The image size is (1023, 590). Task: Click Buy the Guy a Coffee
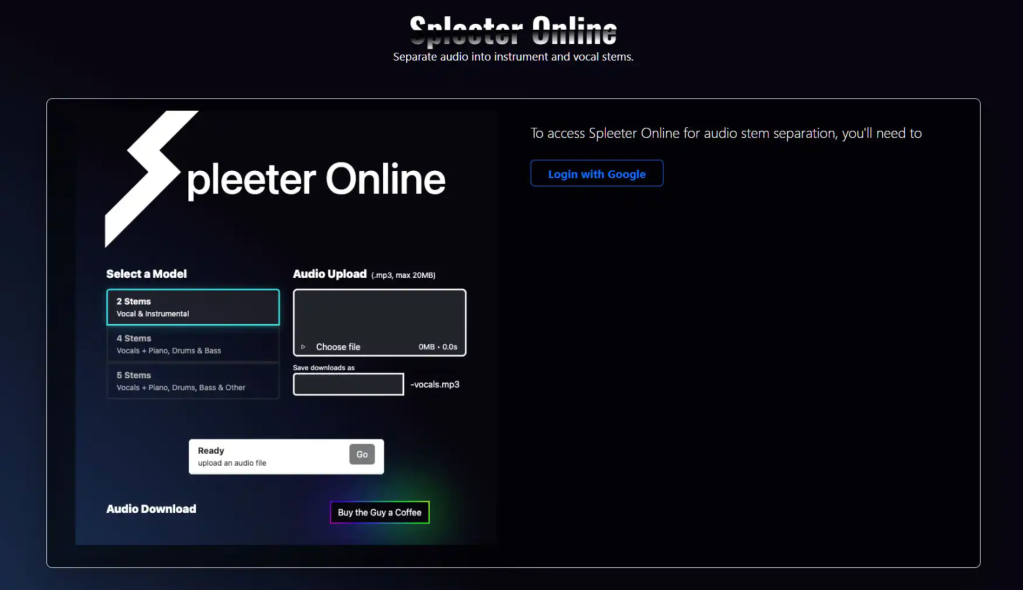379,512
